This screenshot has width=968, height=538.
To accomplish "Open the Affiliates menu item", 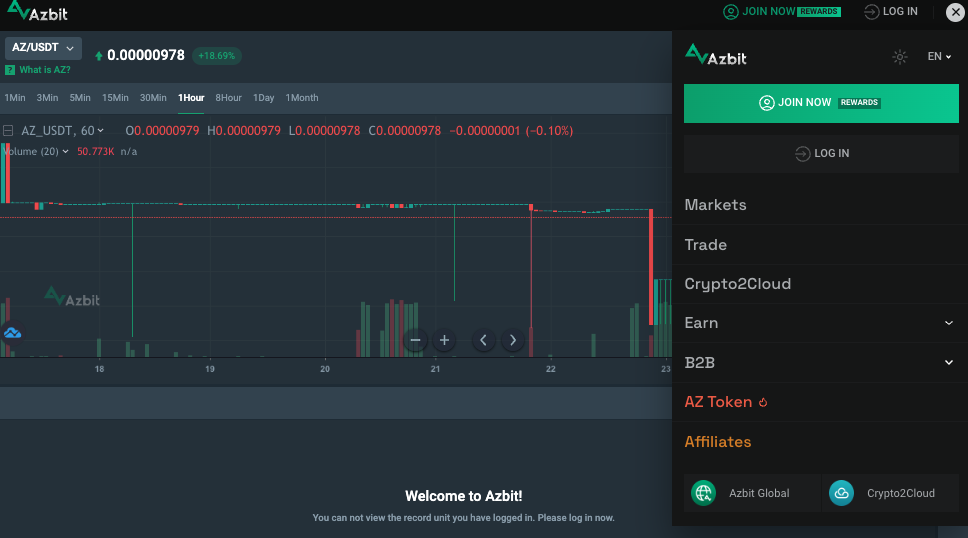I will click(718, 442).
